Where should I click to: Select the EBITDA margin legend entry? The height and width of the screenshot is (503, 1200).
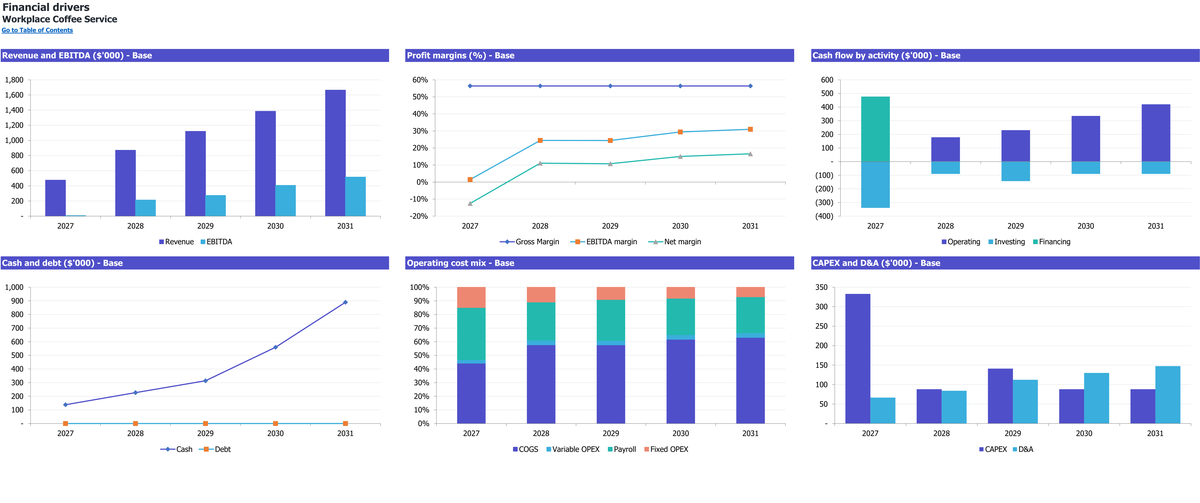click(606, 242)
